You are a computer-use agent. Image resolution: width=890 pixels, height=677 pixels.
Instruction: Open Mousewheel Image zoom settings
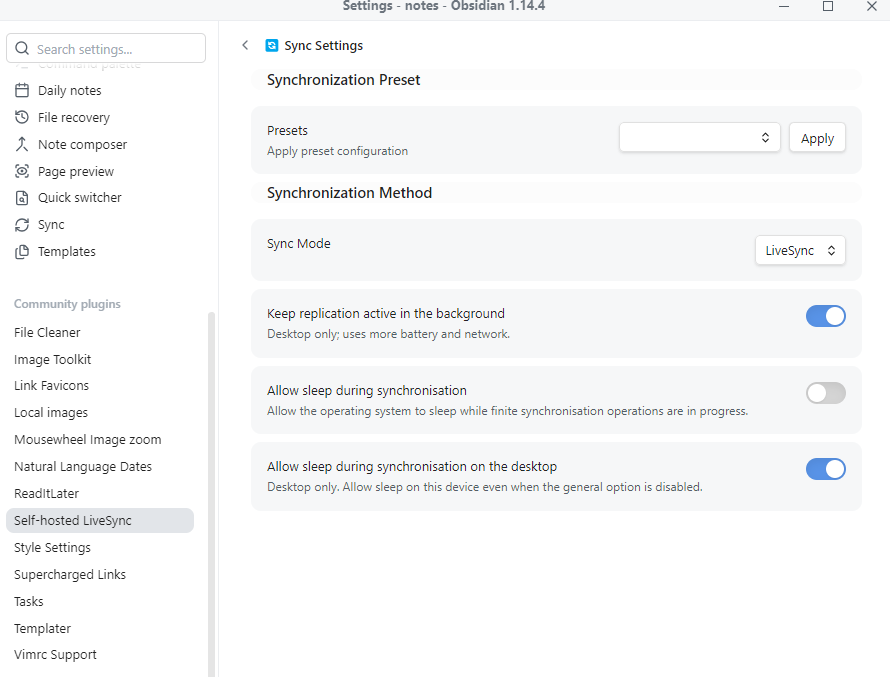[100, 440]
